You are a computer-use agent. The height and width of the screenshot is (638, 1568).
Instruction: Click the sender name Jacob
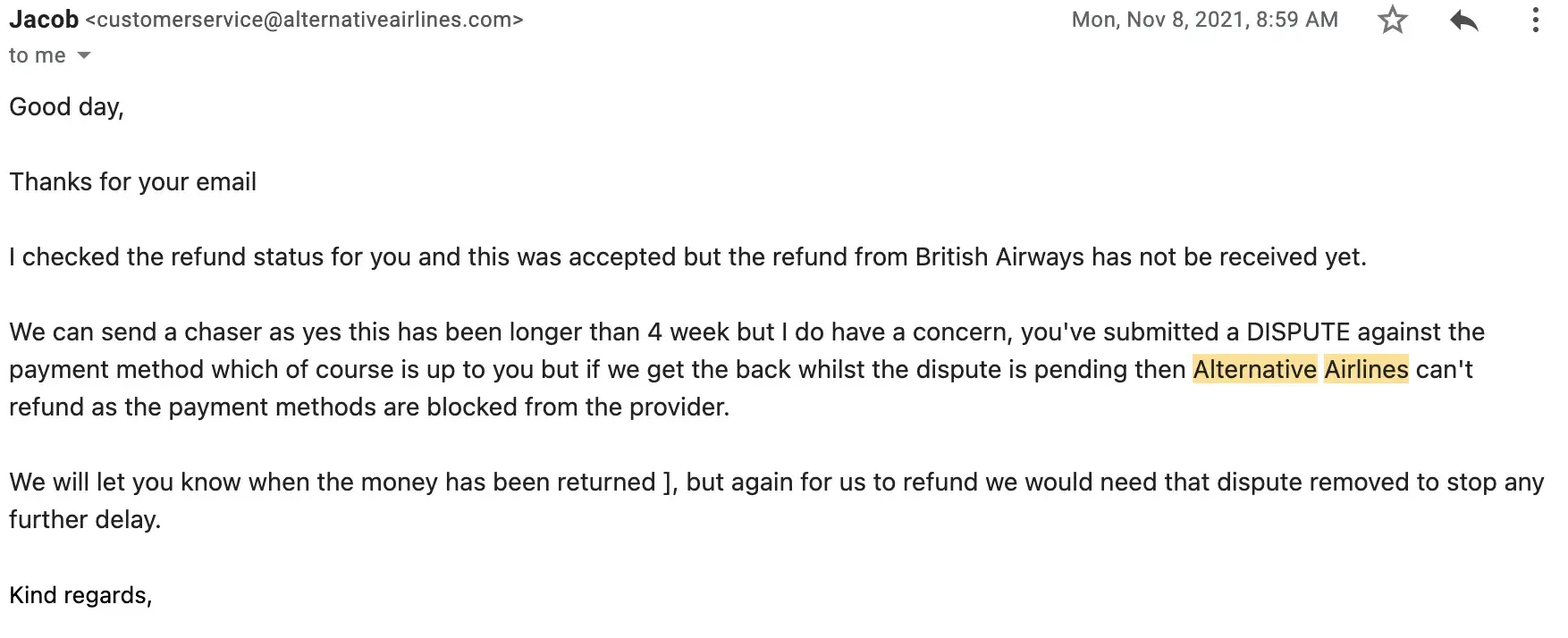(x=44, y=19)
